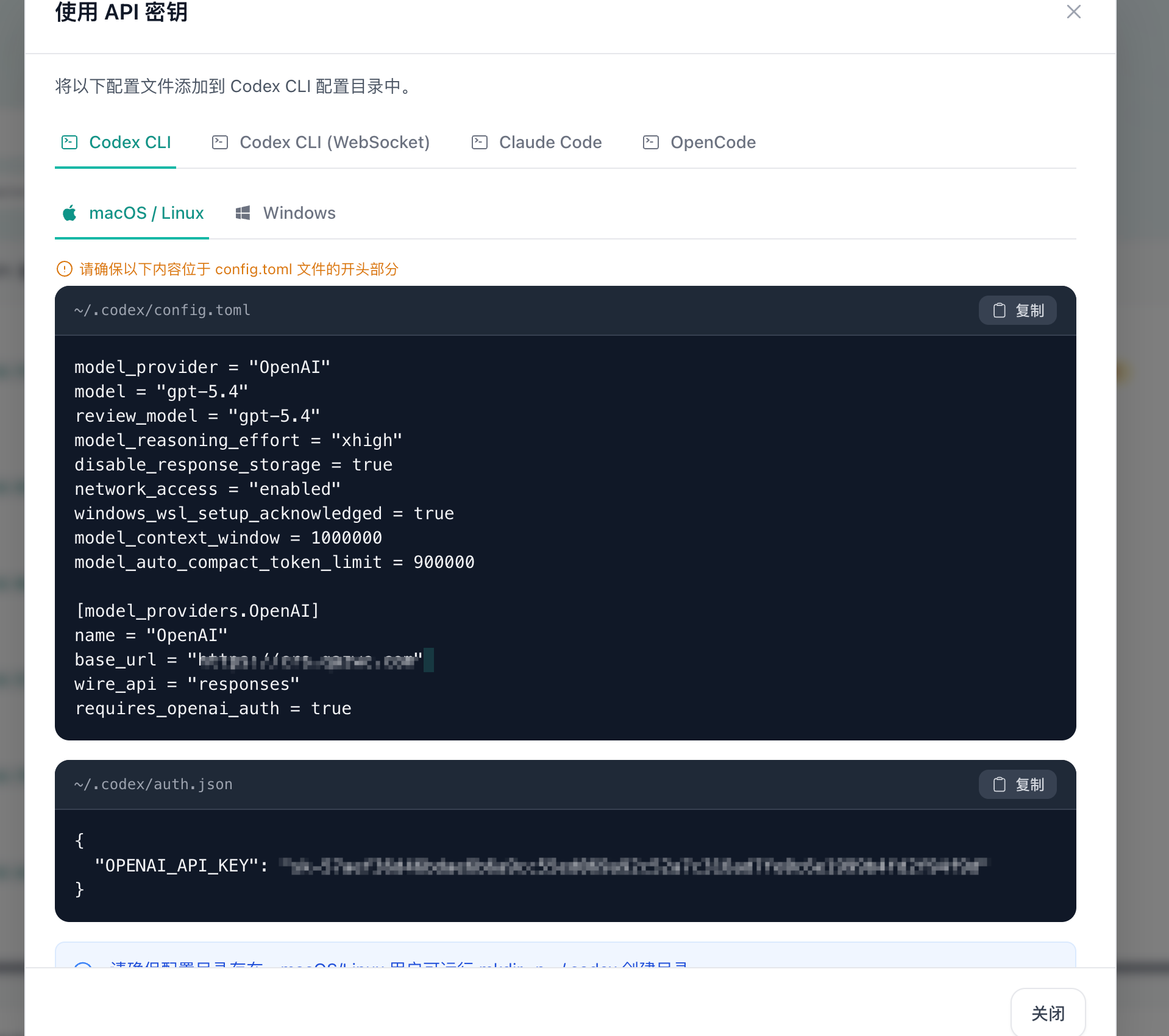1169x1036 pixels.
Task: Click the orange config.toml warning text
Action: pyautogui.click(x=239, y=269)
